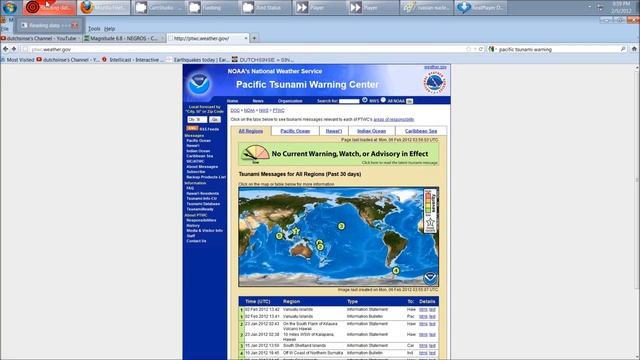
Task: Click the tsunami threat gauge icon
Action: click(256, 154)
